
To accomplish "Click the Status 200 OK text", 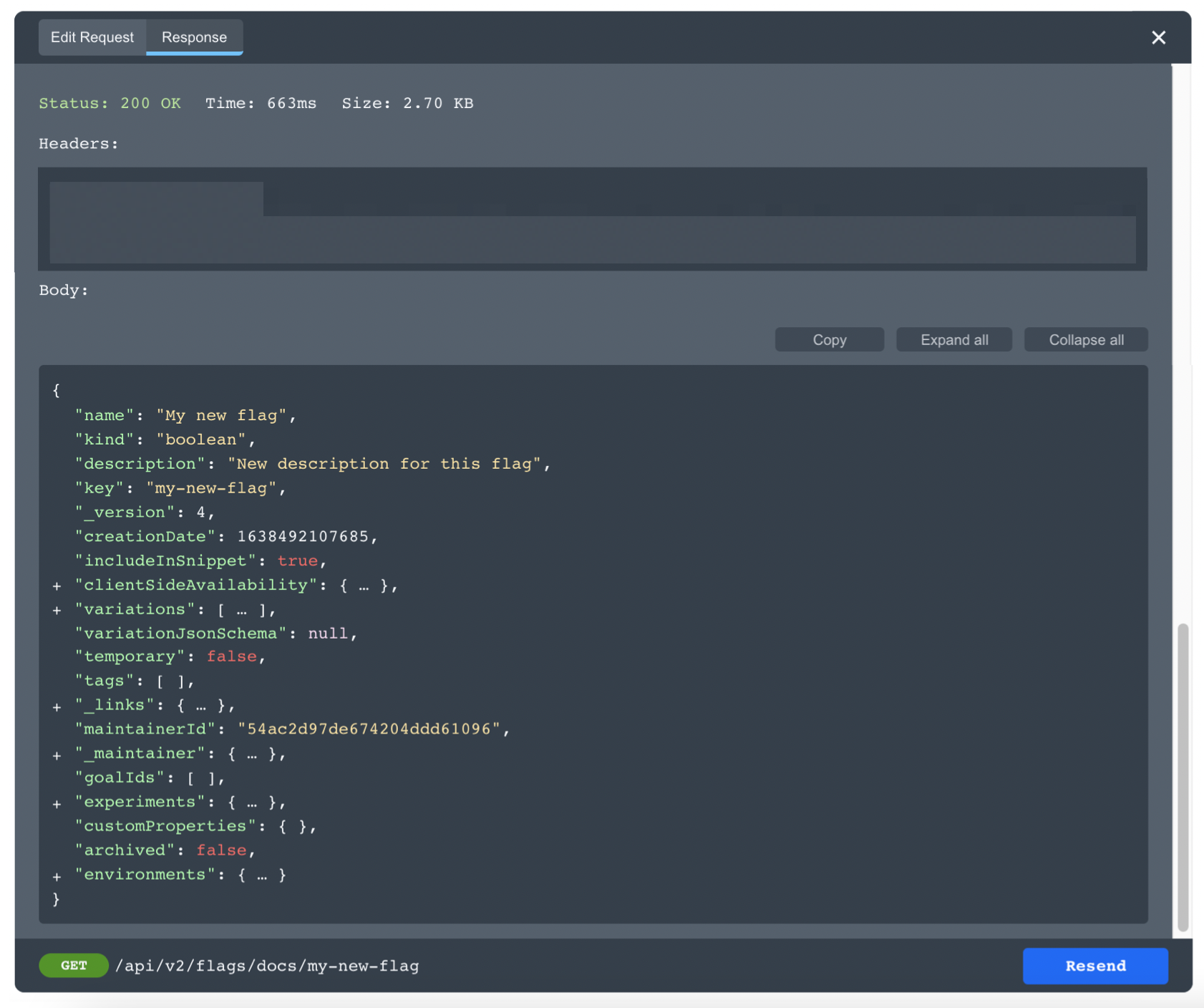I will [110, 103].
